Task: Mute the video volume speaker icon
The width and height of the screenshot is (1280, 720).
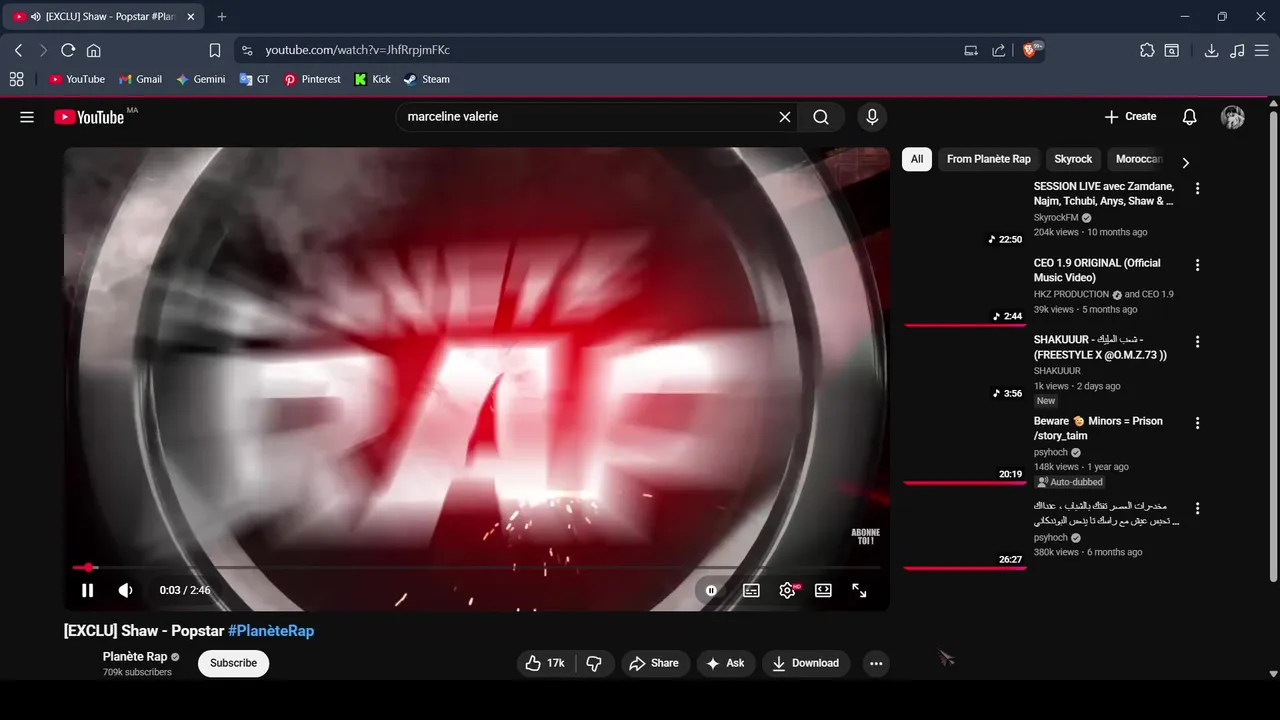Action: (125, 590)
